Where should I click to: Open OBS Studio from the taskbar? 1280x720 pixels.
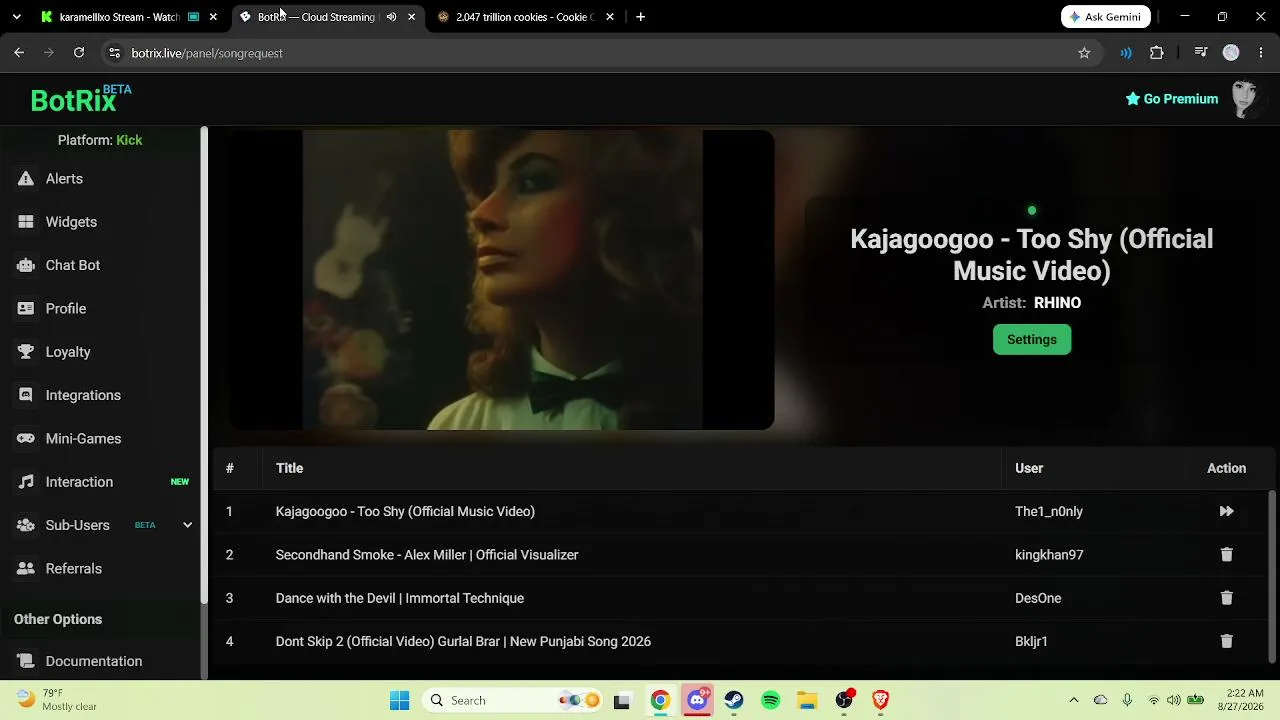pos(845,700)
